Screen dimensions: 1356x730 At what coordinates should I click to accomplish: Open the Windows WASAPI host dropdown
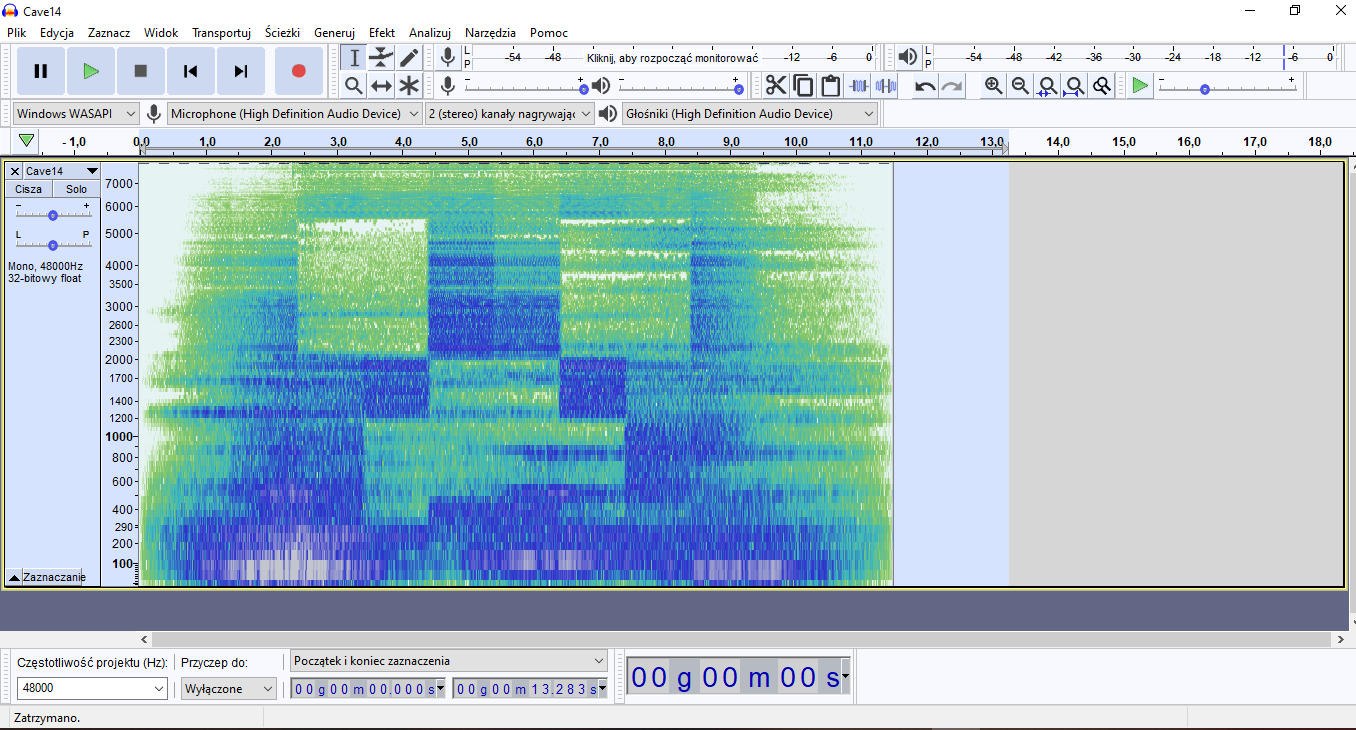pos(76,114)
